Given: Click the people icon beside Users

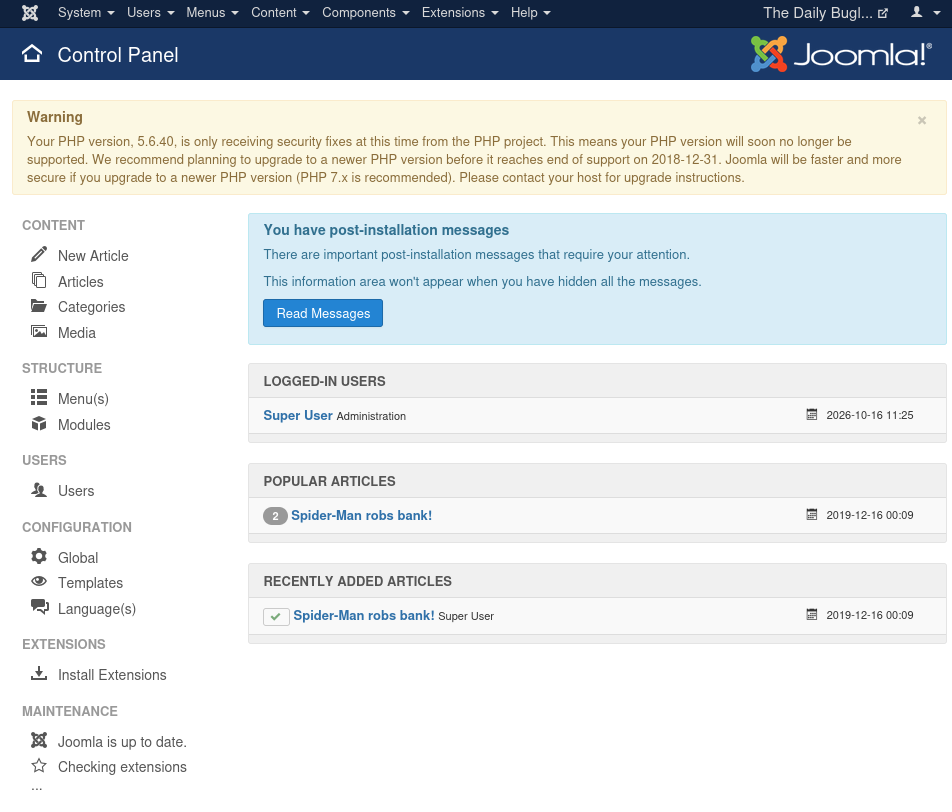Looking at the screenshot, I should tap(39, 490).
